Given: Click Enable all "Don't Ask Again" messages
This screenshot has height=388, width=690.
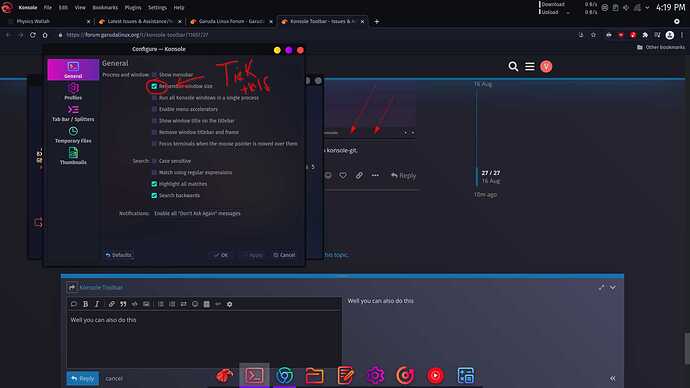Looking at the screenshot, I should click(x=197, y=213).
